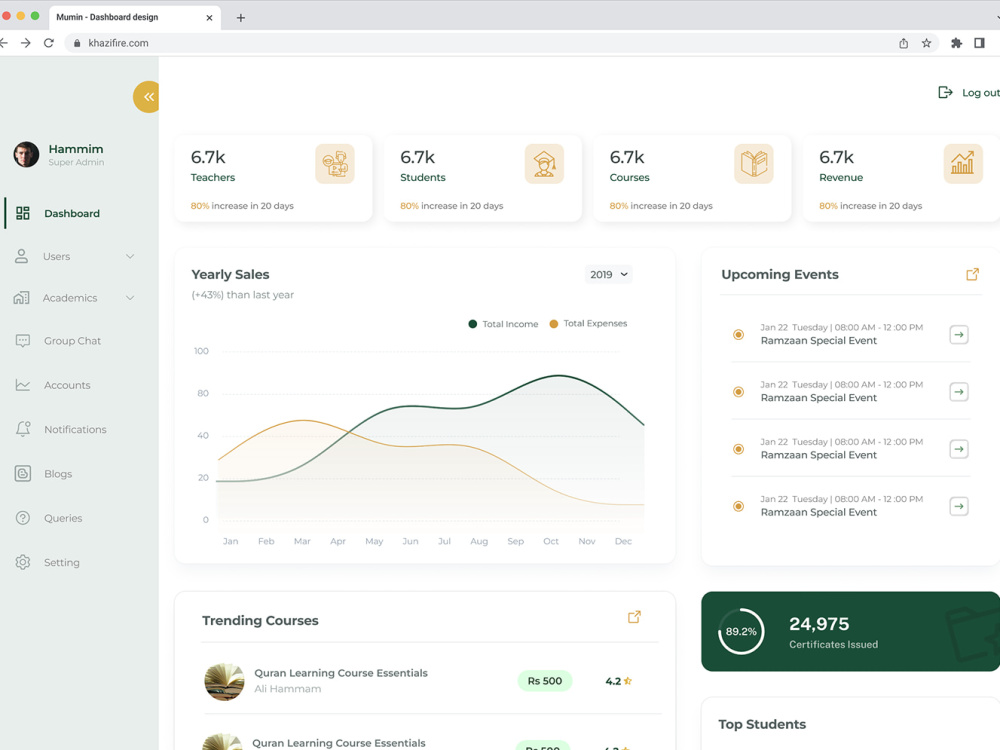1000x750 pixels.
Task: Bookmark the page with star icon
Action: 927,43
